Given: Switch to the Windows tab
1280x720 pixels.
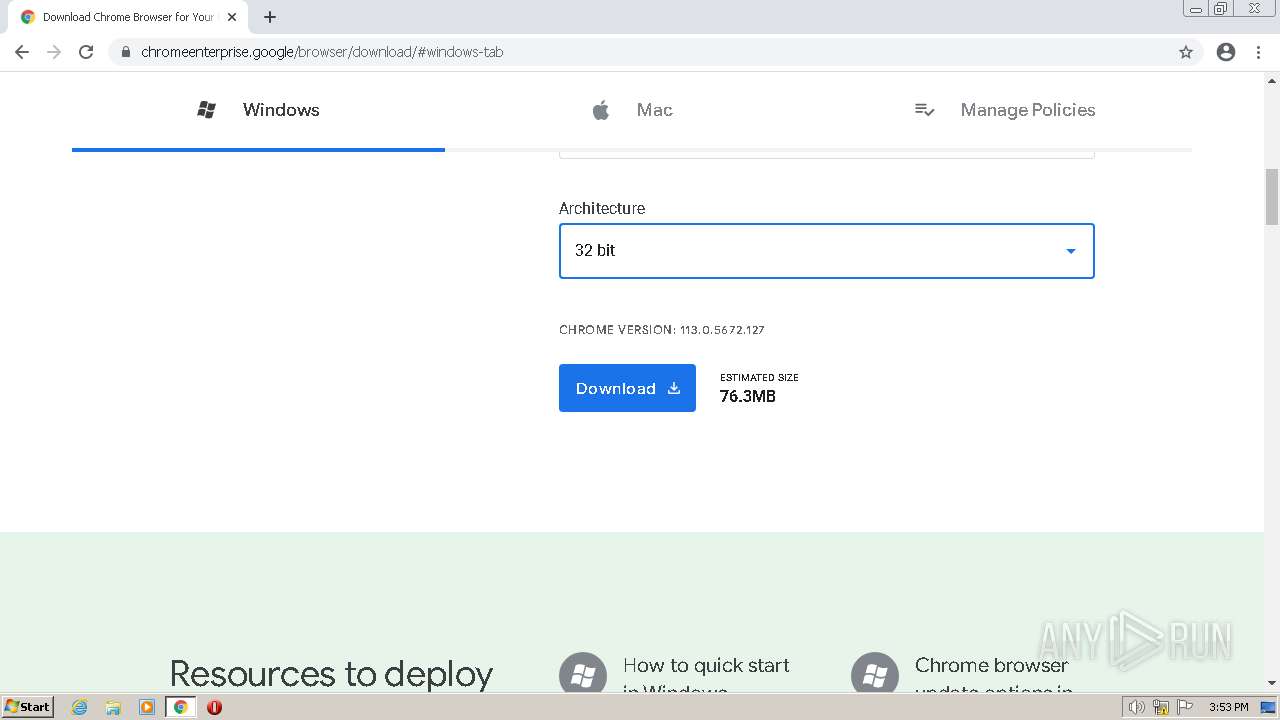Looking at the screenshot, I should (x=258, y=110).
